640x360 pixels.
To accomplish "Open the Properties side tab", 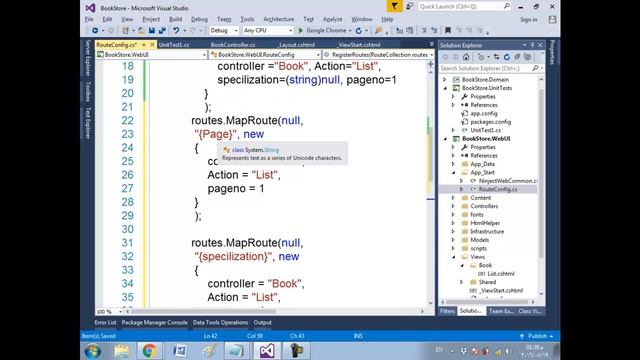I will (552, 52).
